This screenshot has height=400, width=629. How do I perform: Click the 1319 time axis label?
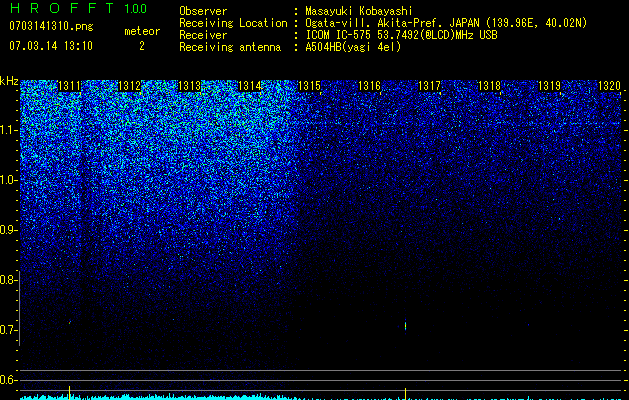click(549, 86)
